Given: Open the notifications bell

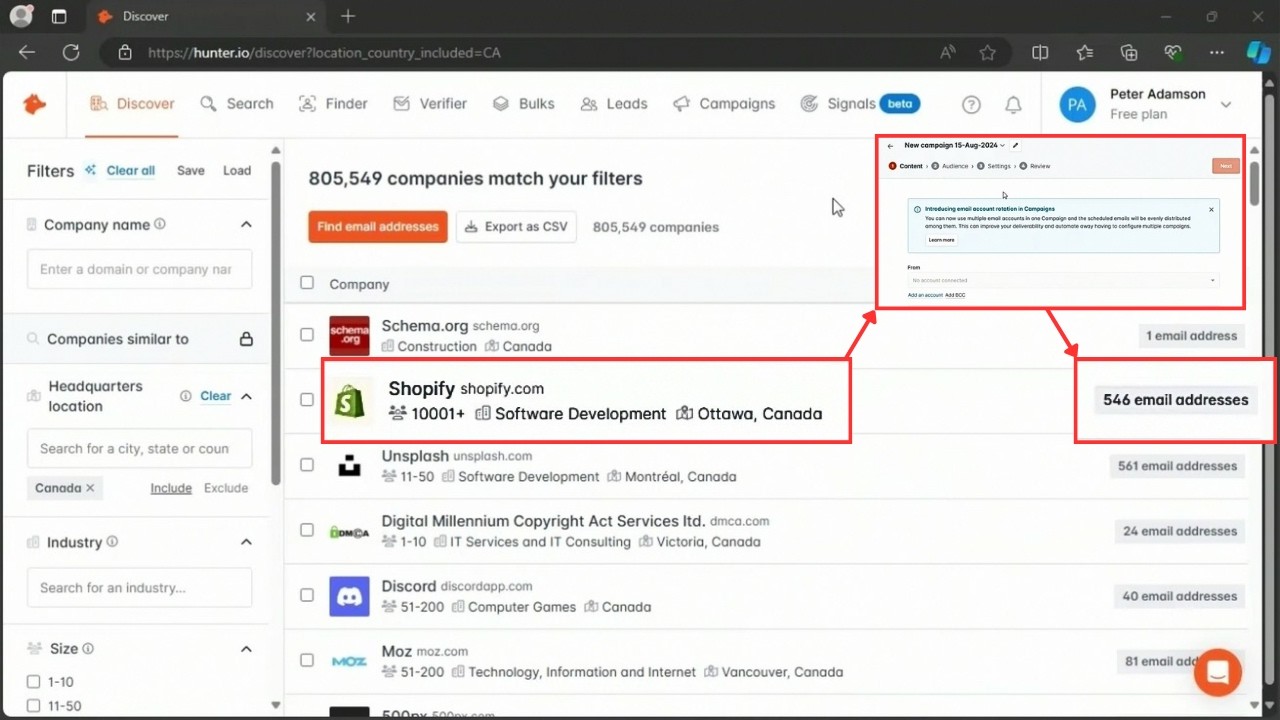Looking at the screenshot, I should (1013, 104).
